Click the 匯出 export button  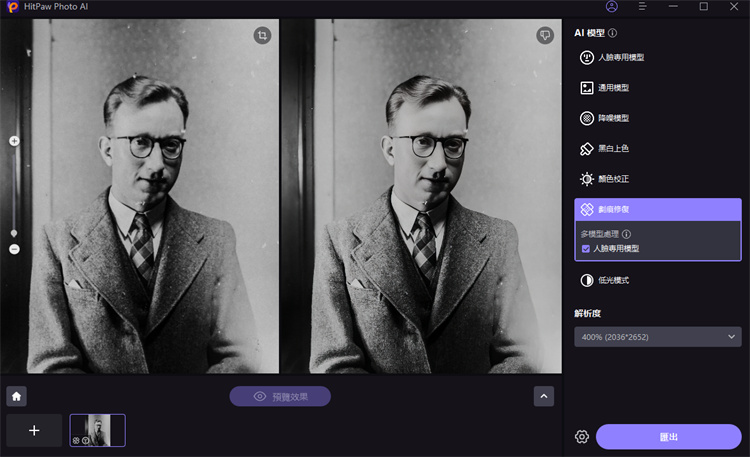(668, 437)
